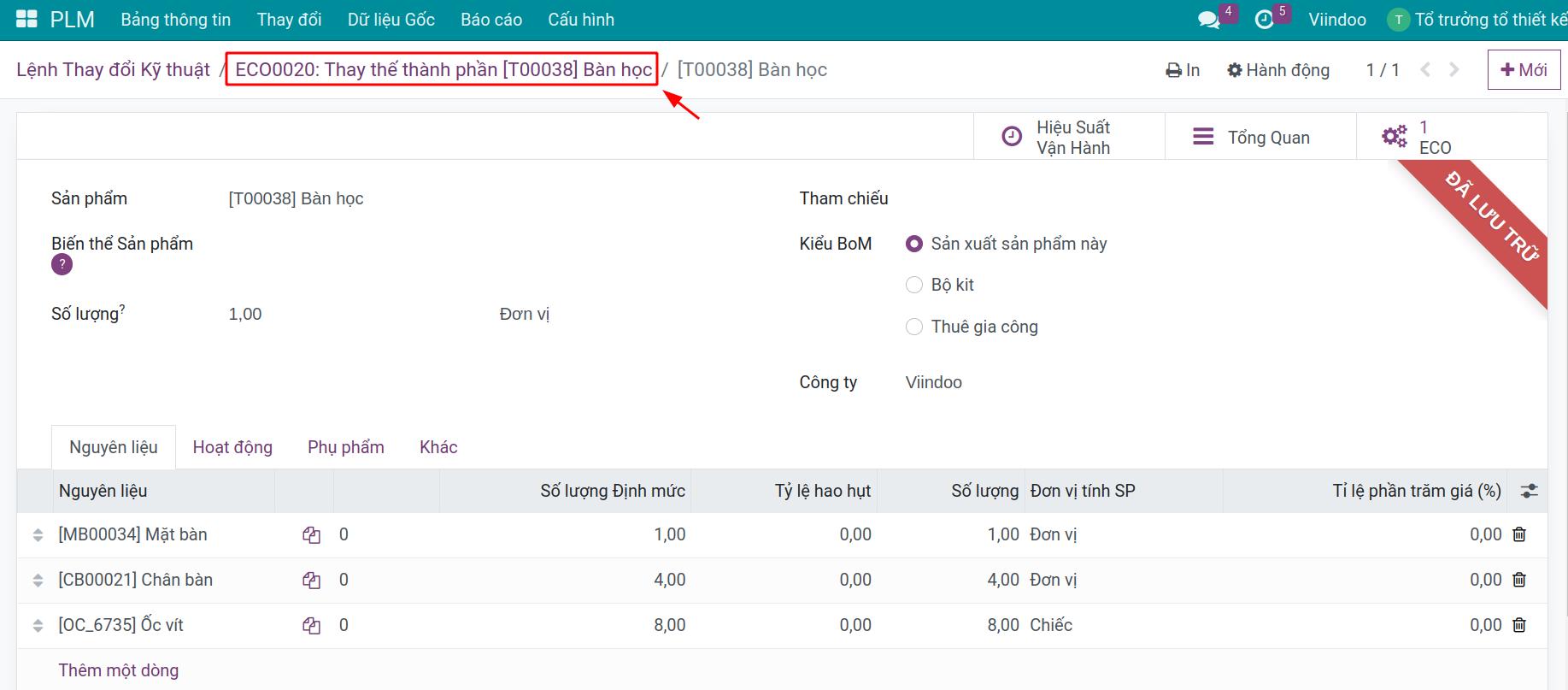Click the Sản phẩm field [T00038] Bàn học

pyautogui.click(x=296, y=198)
